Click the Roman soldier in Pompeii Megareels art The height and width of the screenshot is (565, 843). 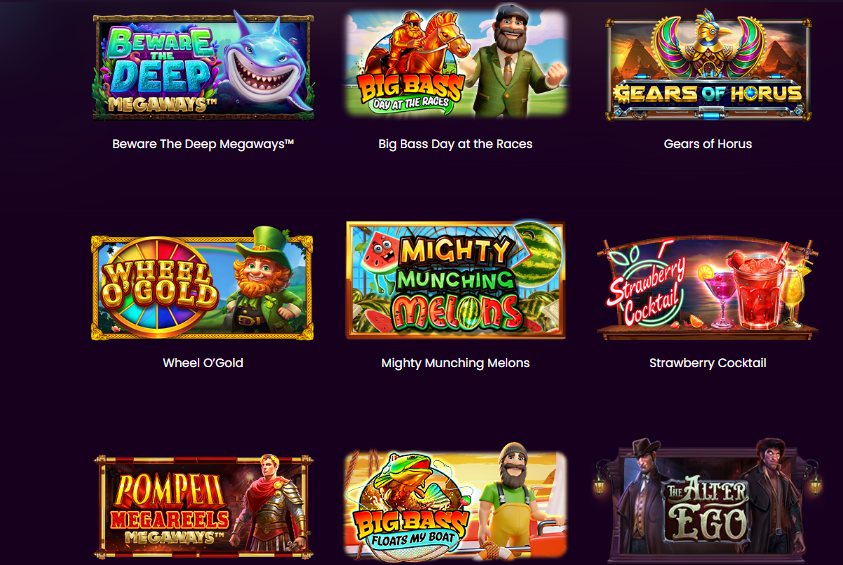coord(270,504)
